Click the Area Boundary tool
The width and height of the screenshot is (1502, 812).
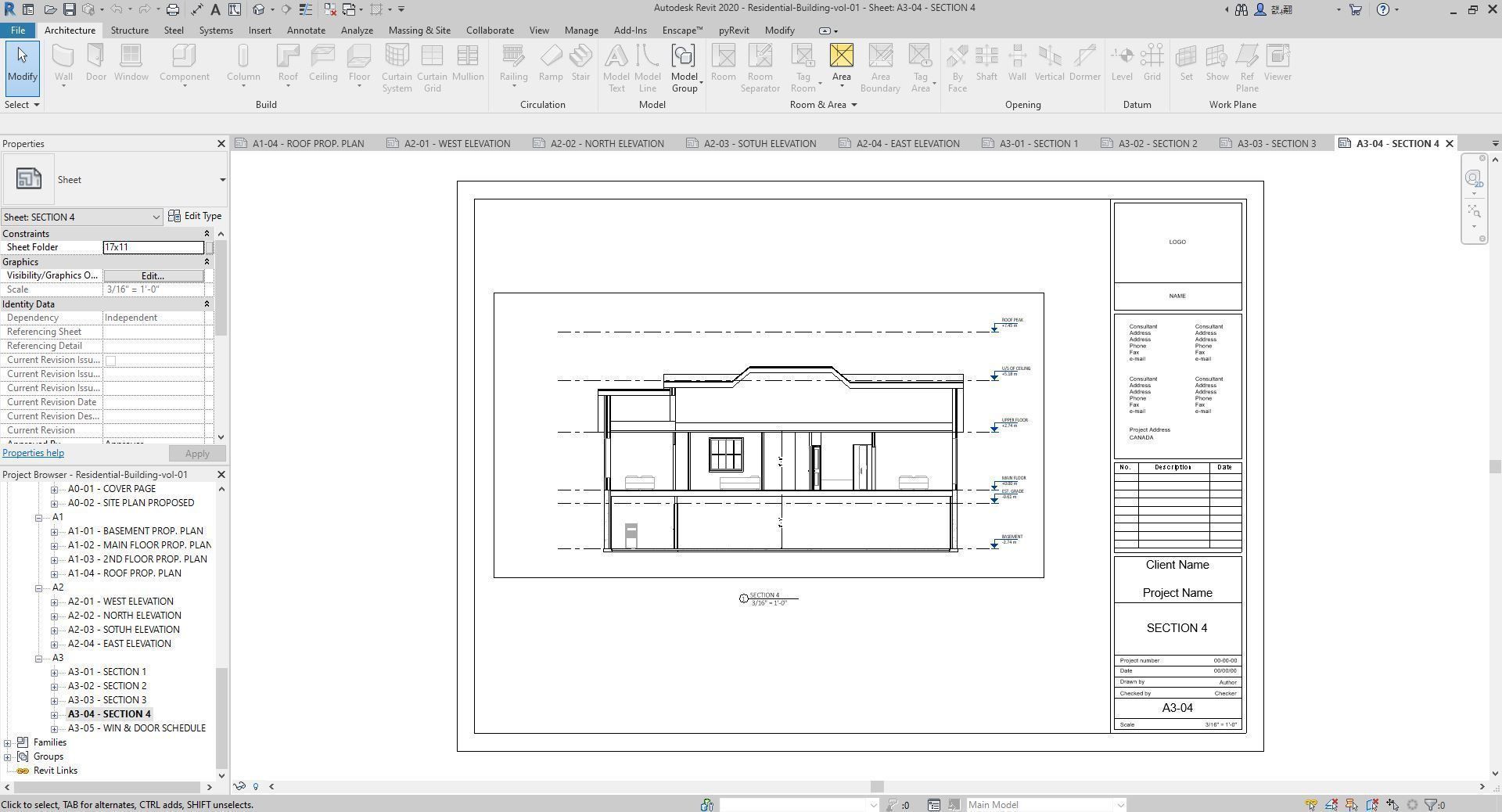point(880,68)
